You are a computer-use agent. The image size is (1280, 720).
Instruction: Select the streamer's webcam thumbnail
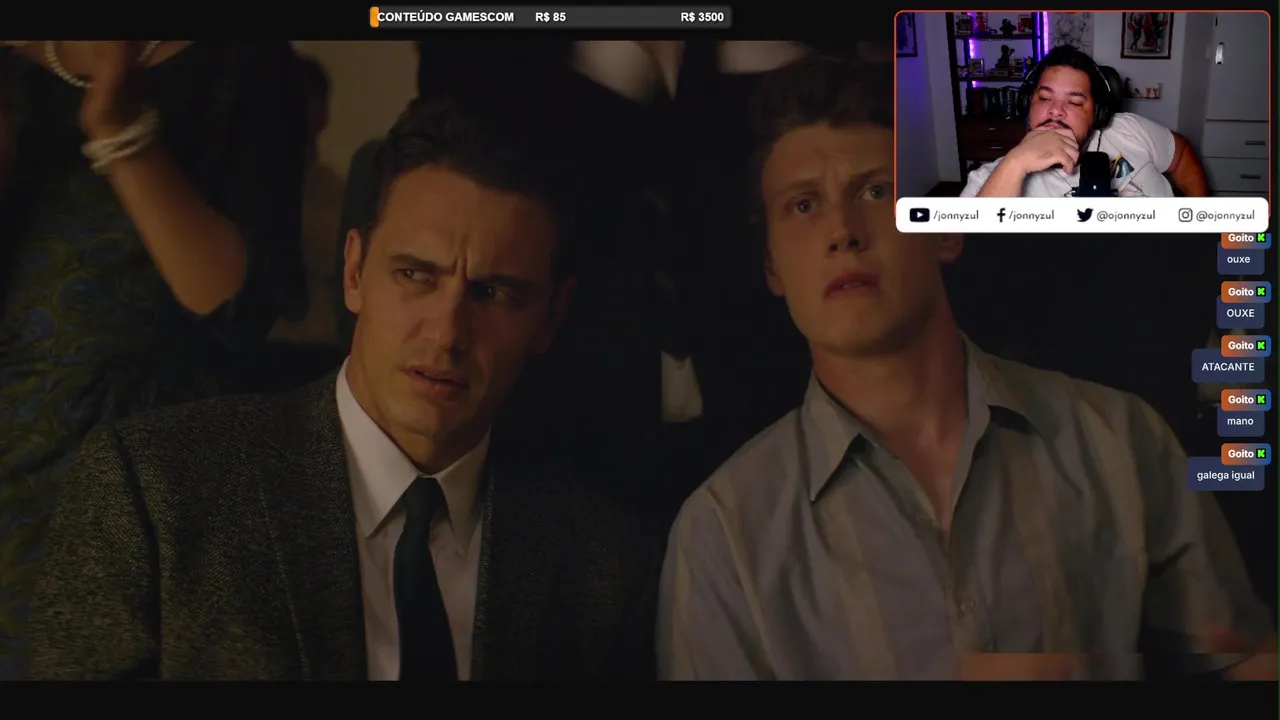pos(1082,104)
